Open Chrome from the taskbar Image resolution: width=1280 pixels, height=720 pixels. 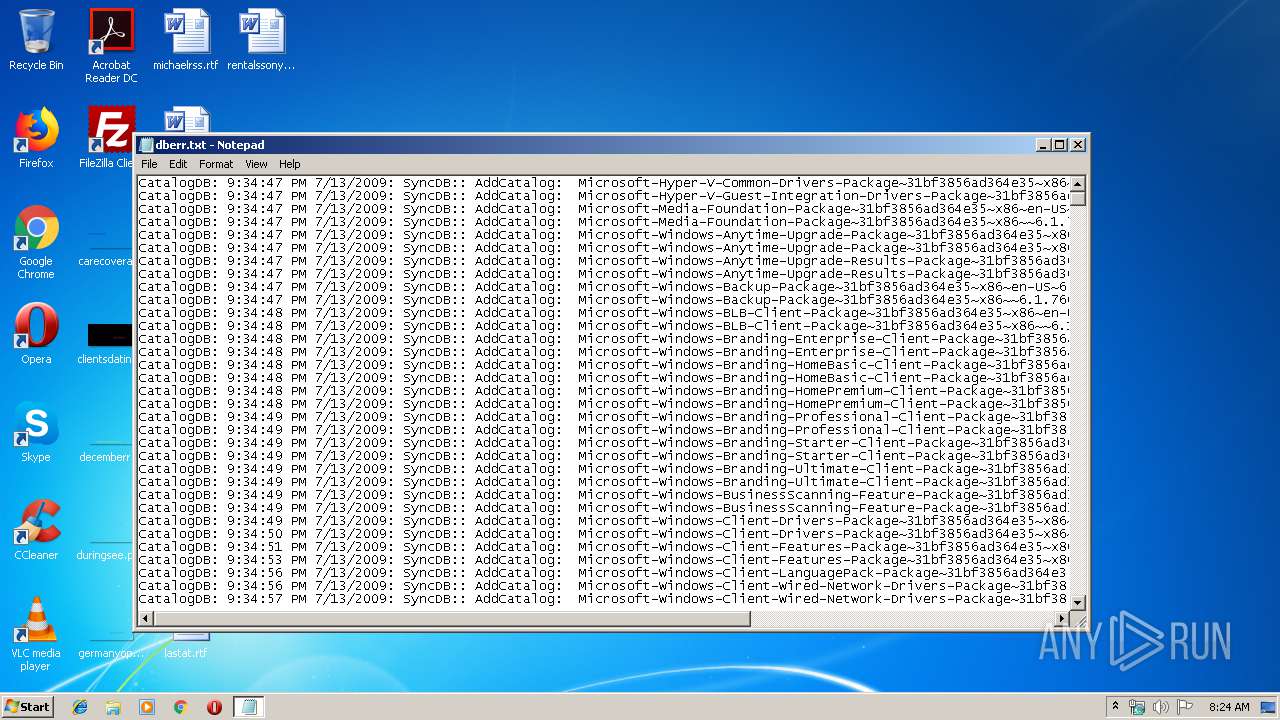click(x=180, y=707)
